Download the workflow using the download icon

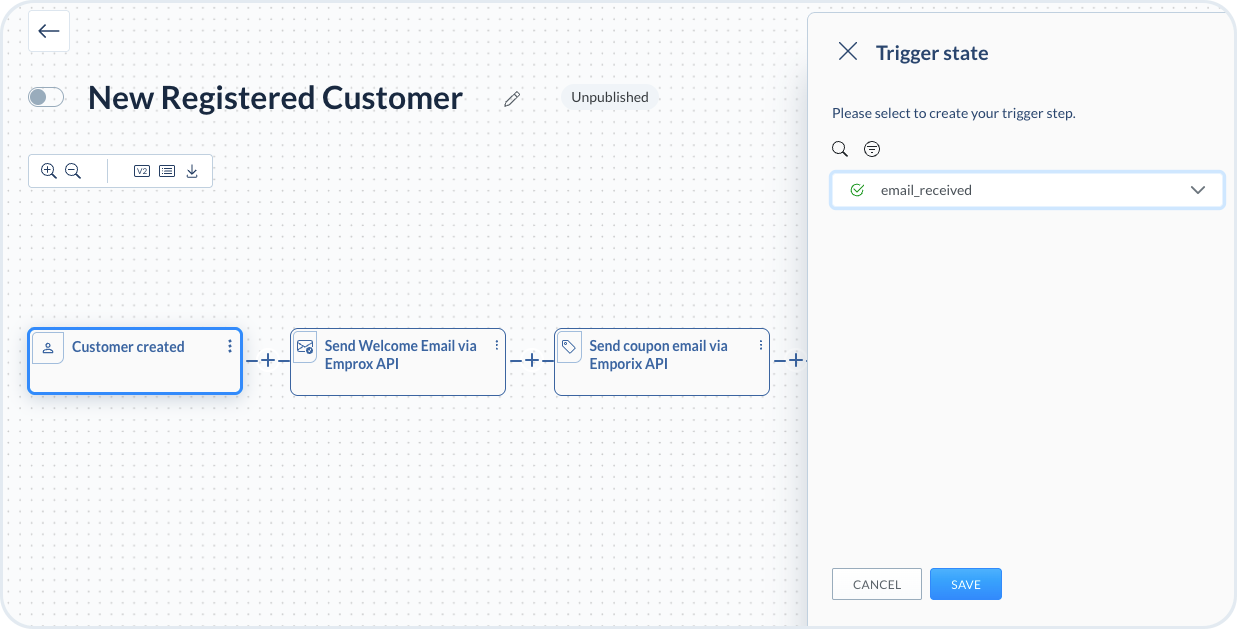192,171
